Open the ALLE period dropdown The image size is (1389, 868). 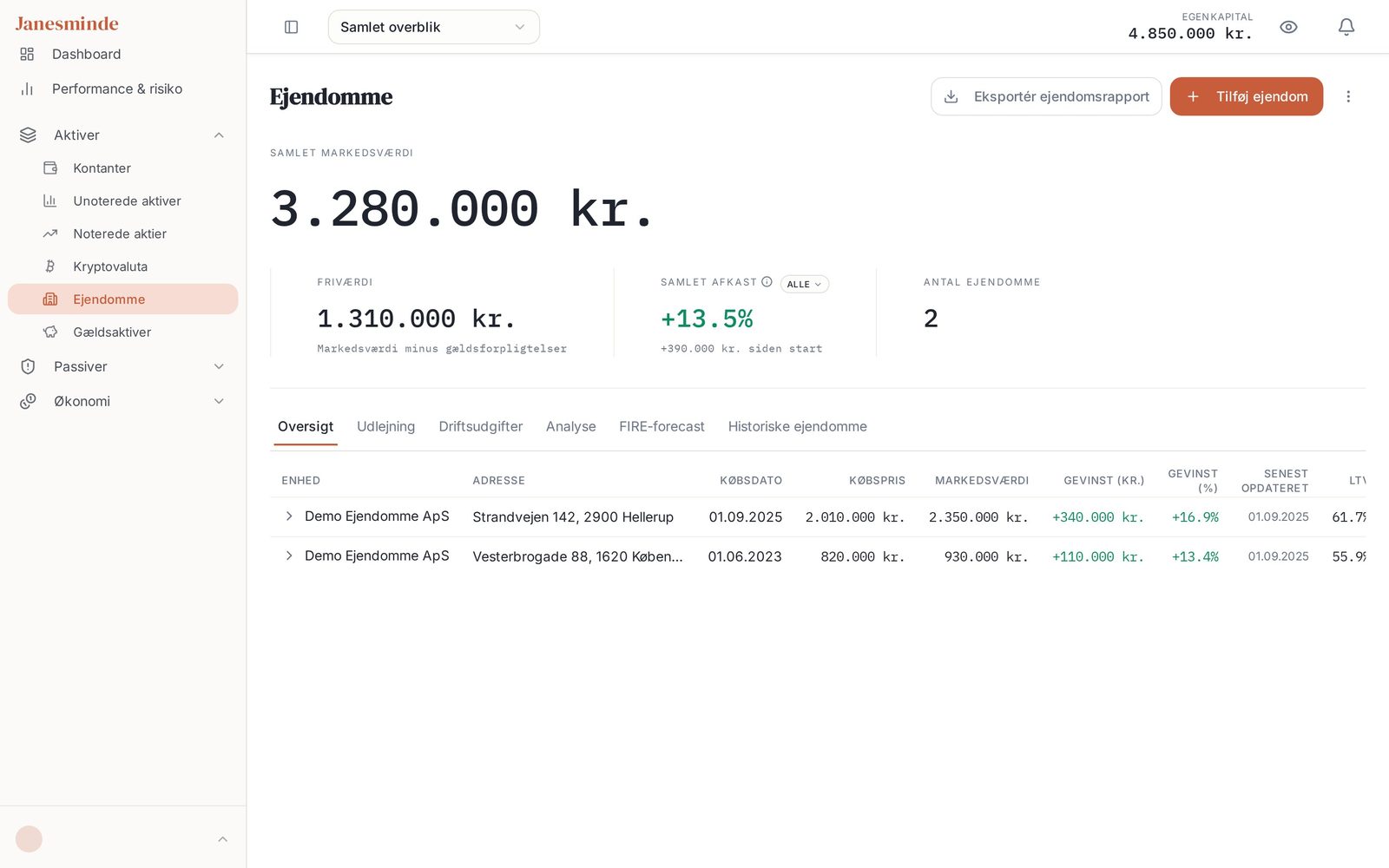point(804,284)
